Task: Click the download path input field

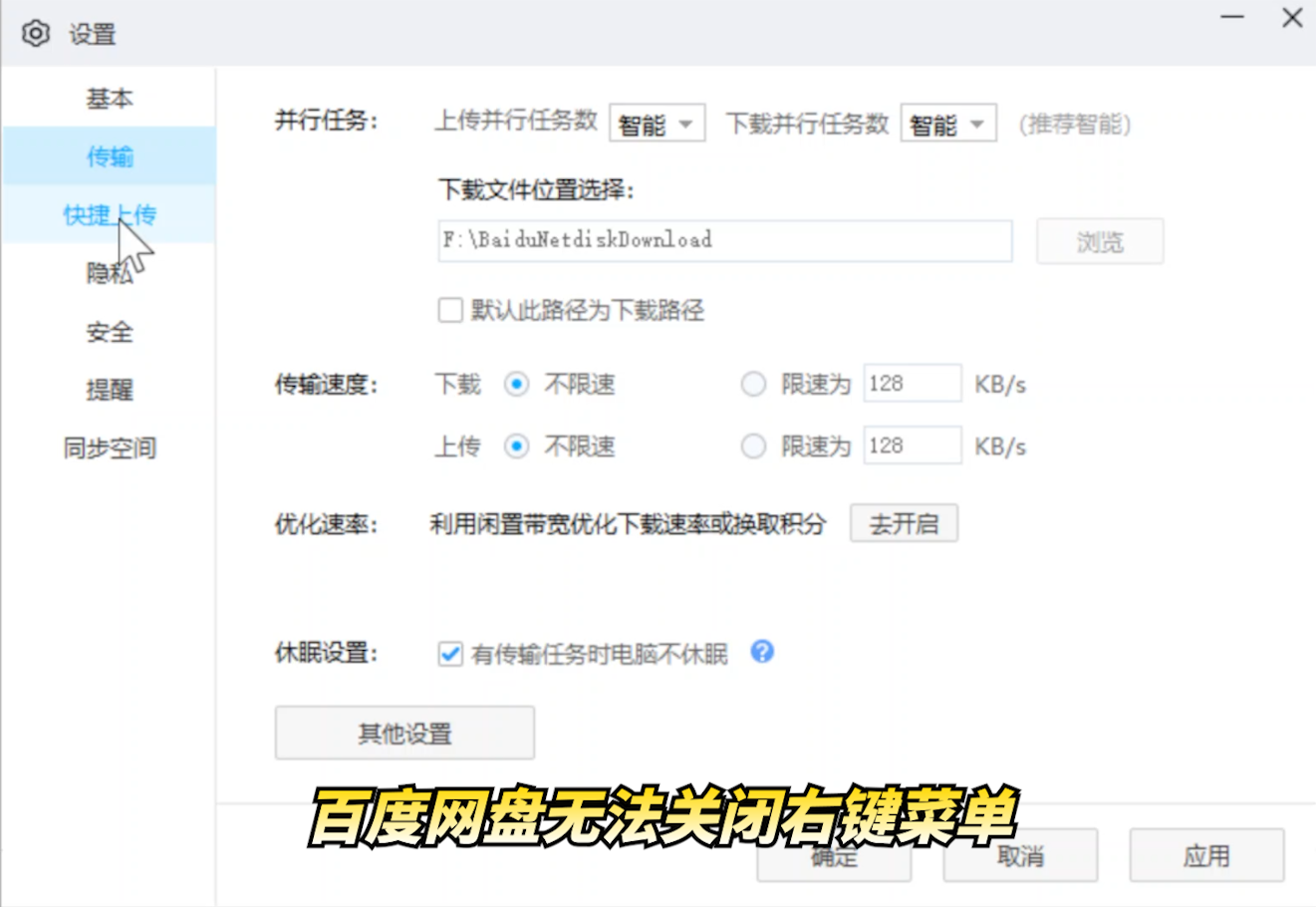Action: 724,241
